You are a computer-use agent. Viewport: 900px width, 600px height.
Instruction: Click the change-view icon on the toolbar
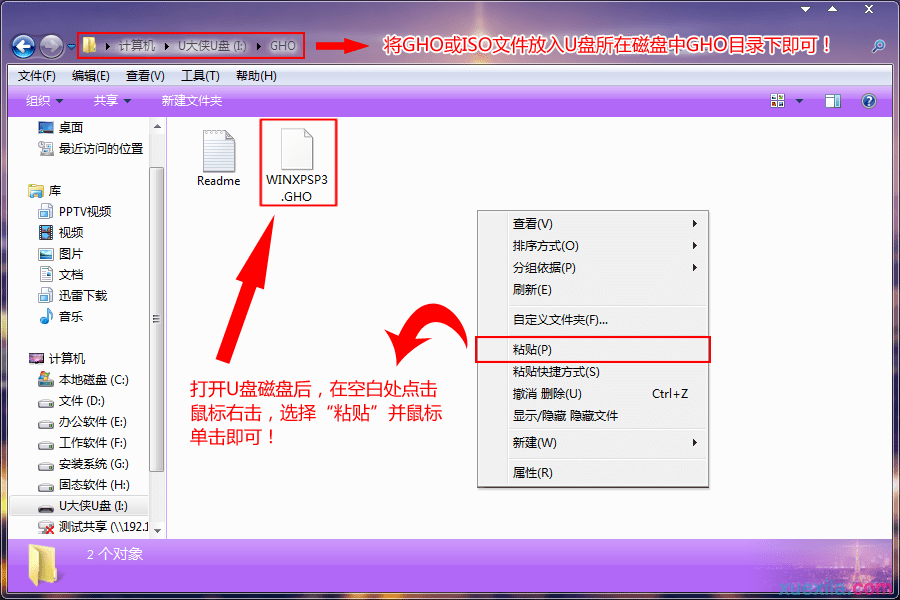tap(778, 100)
